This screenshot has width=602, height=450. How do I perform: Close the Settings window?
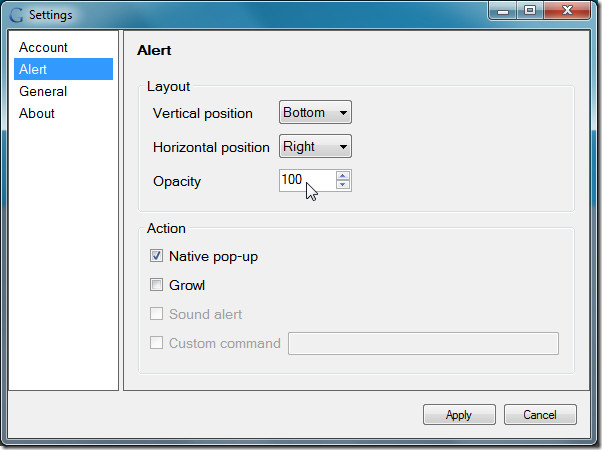coord(567,11)
